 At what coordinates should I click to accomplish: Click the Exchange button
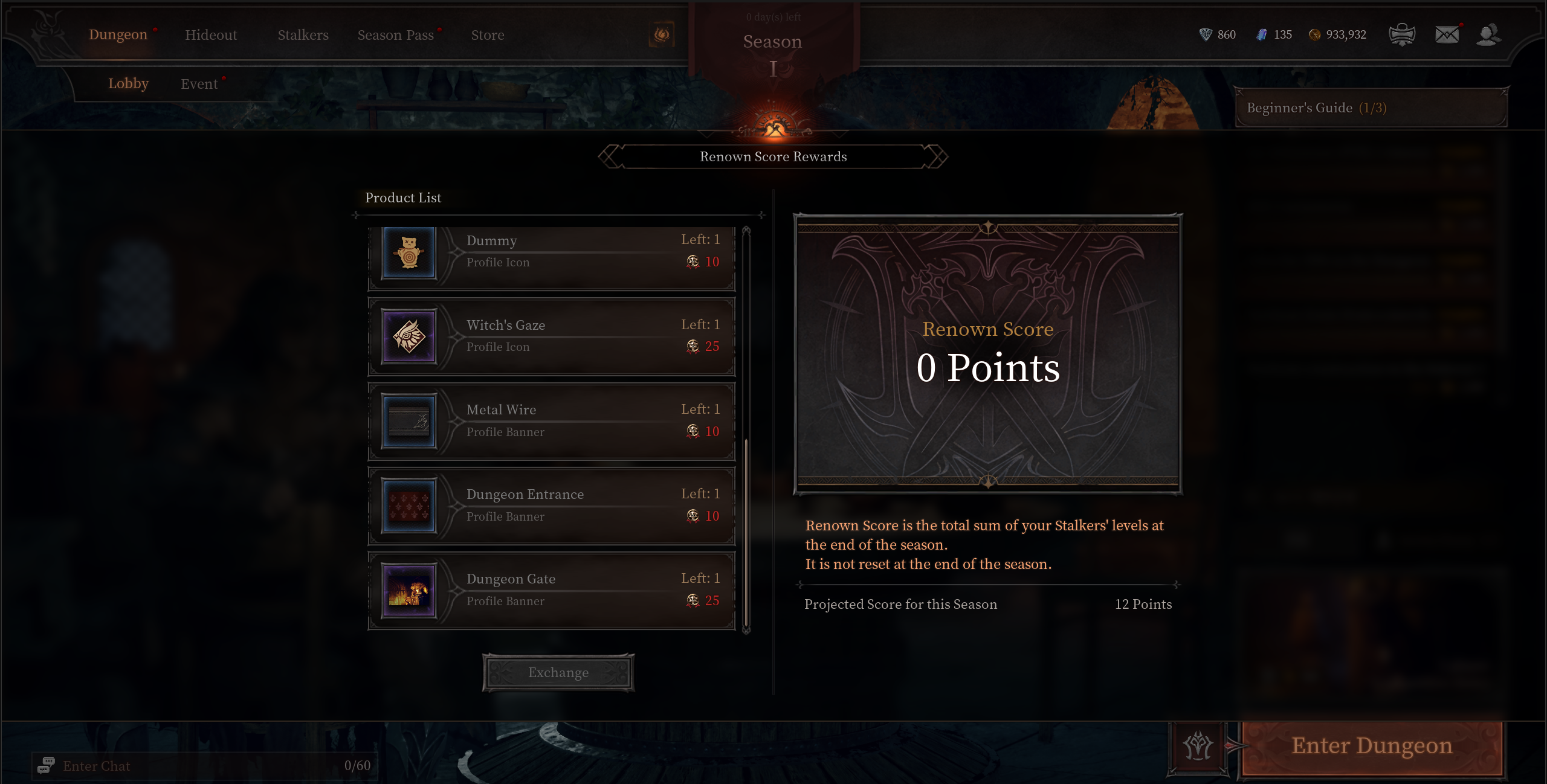click(x=558, y=672)
